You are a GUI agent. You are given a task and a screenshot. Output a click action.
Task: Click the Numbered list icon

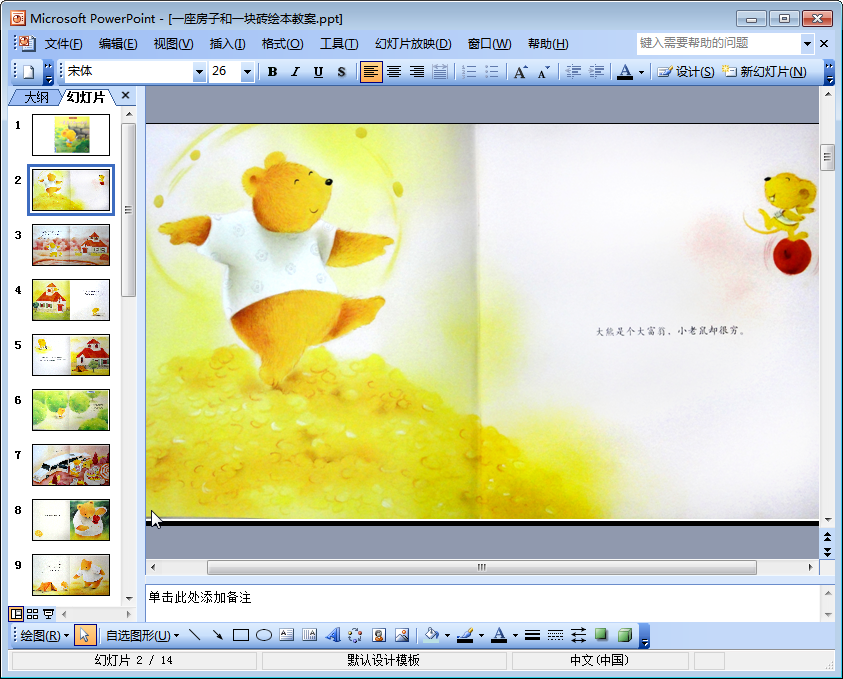pos(468,72)
